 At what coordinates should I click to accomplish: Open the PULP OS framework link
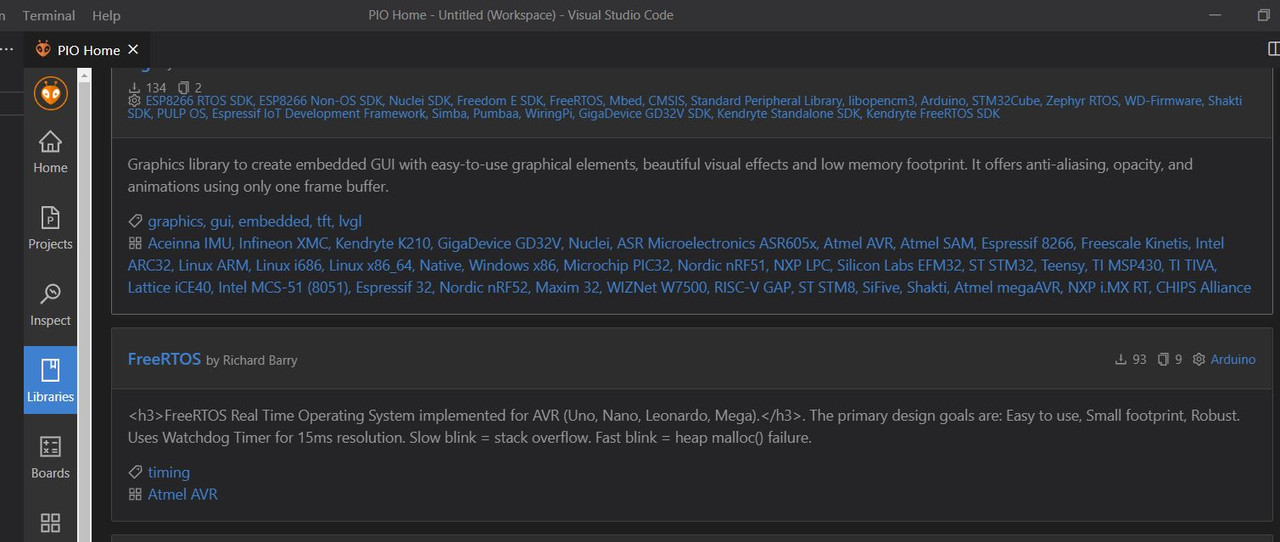coord(182,114)
